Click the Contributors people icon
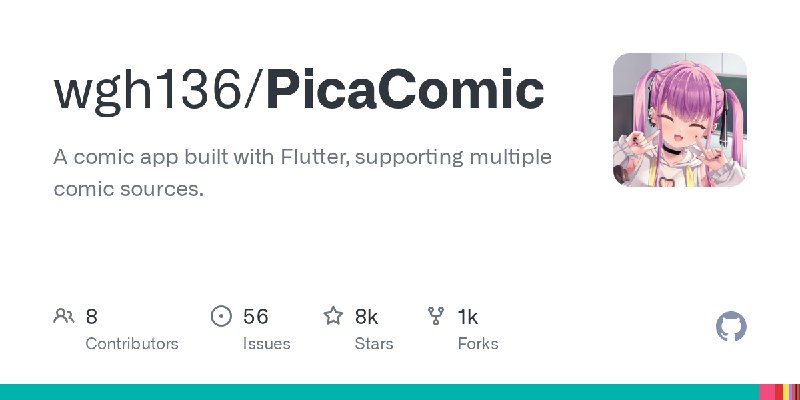Image resolution: width=800 pixels, height=400 pixels. [x=64, y=317]
